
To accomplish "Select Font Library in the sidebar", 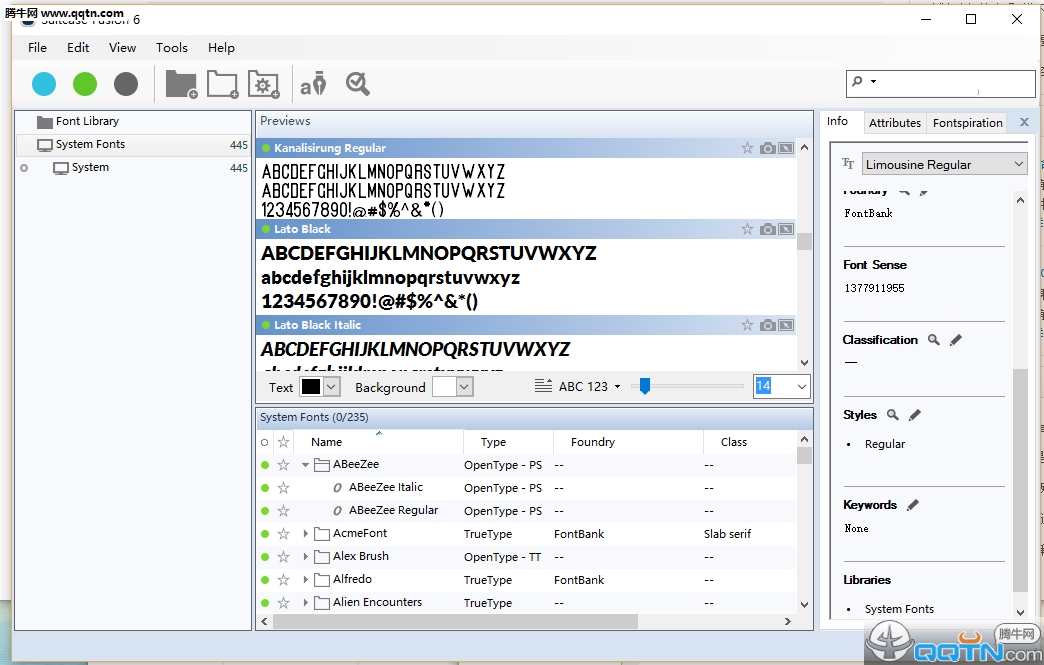I will click(x=87, y=121).
